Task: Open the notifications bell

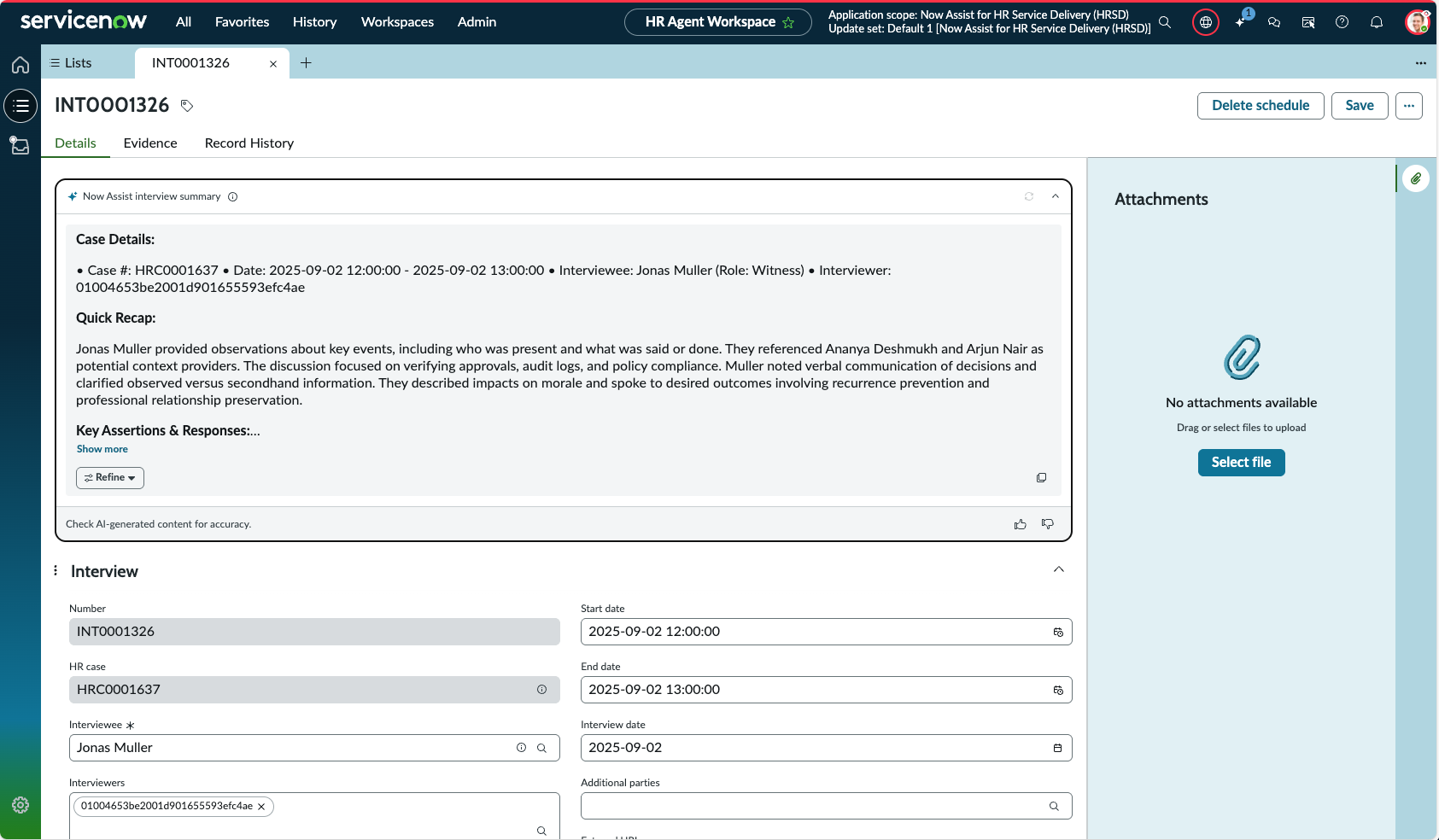Action: 1377,22
